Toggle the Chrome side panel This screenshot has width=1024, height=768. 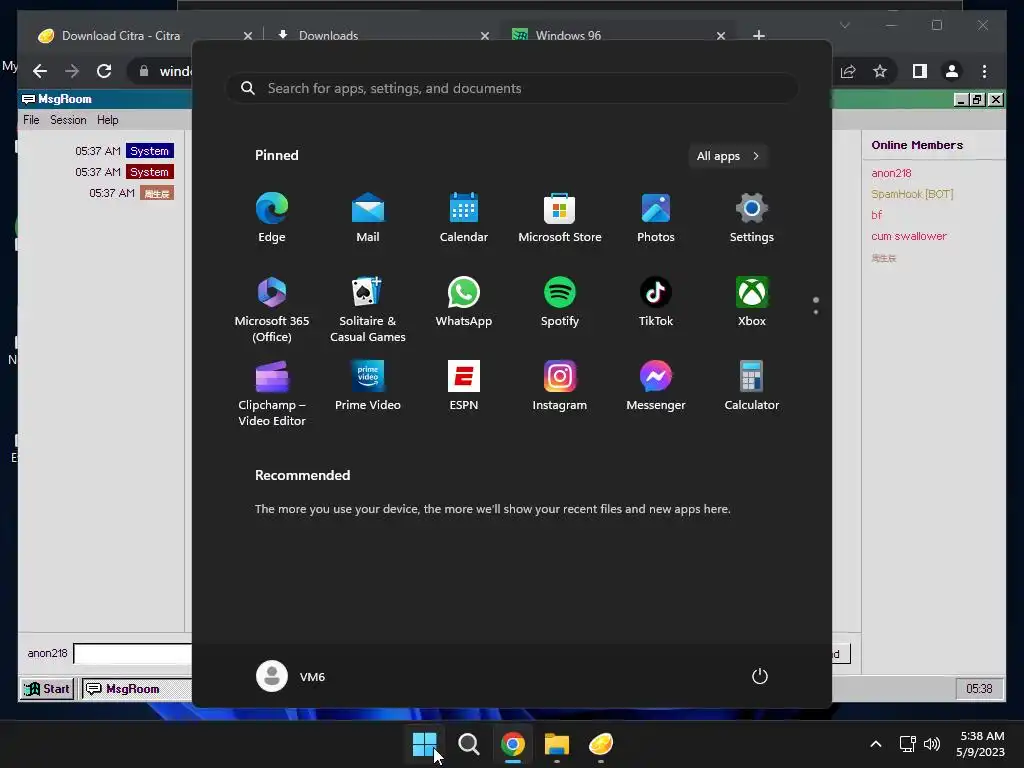pos(920,71)
